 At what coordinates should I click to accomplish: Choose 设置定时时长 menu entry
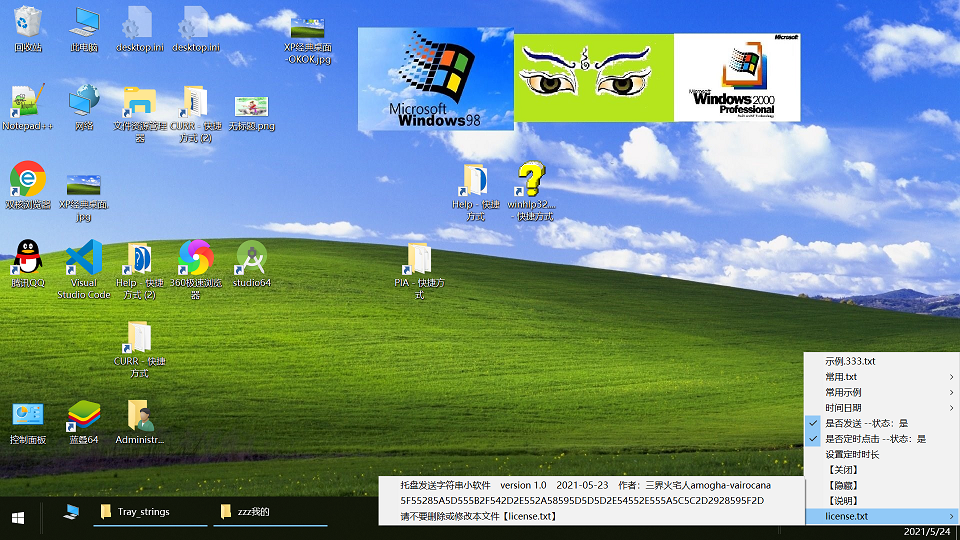pos(882,454)
